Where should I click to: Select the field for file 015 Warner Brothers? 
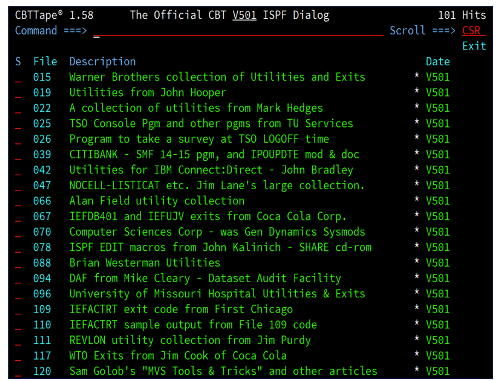(x=18, y=77)
